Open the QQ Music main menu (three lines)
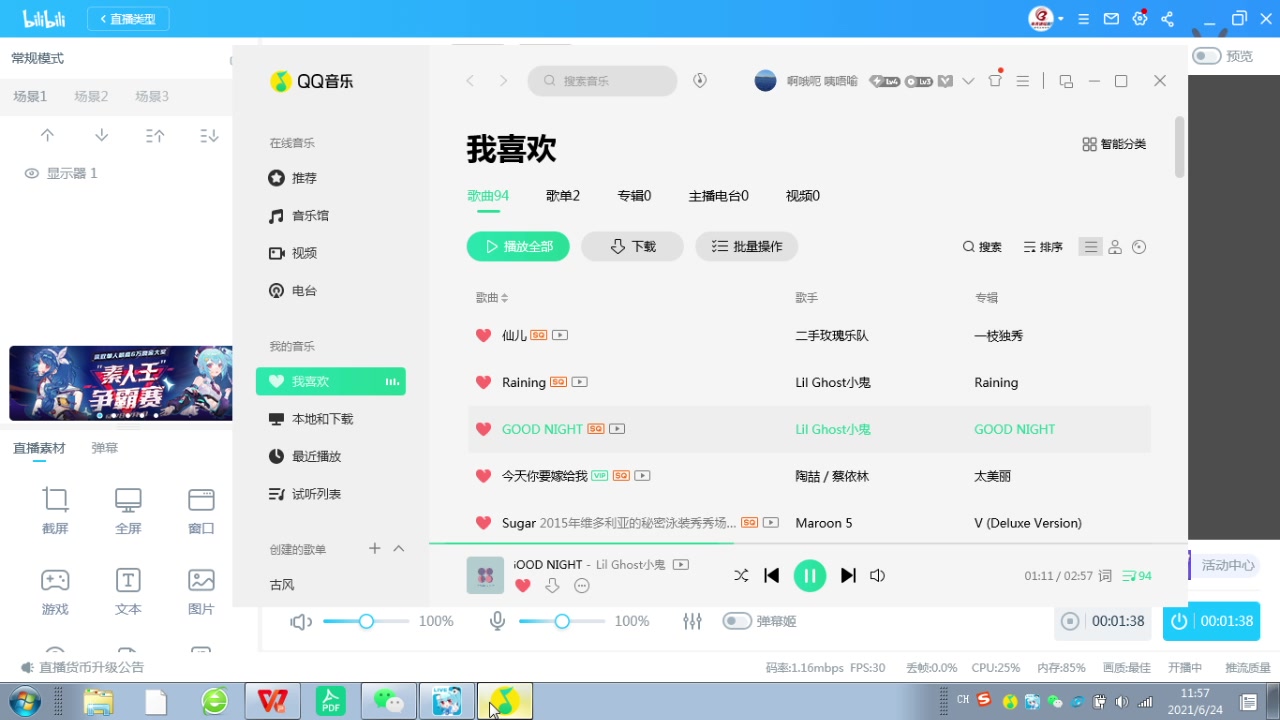 1023,81
